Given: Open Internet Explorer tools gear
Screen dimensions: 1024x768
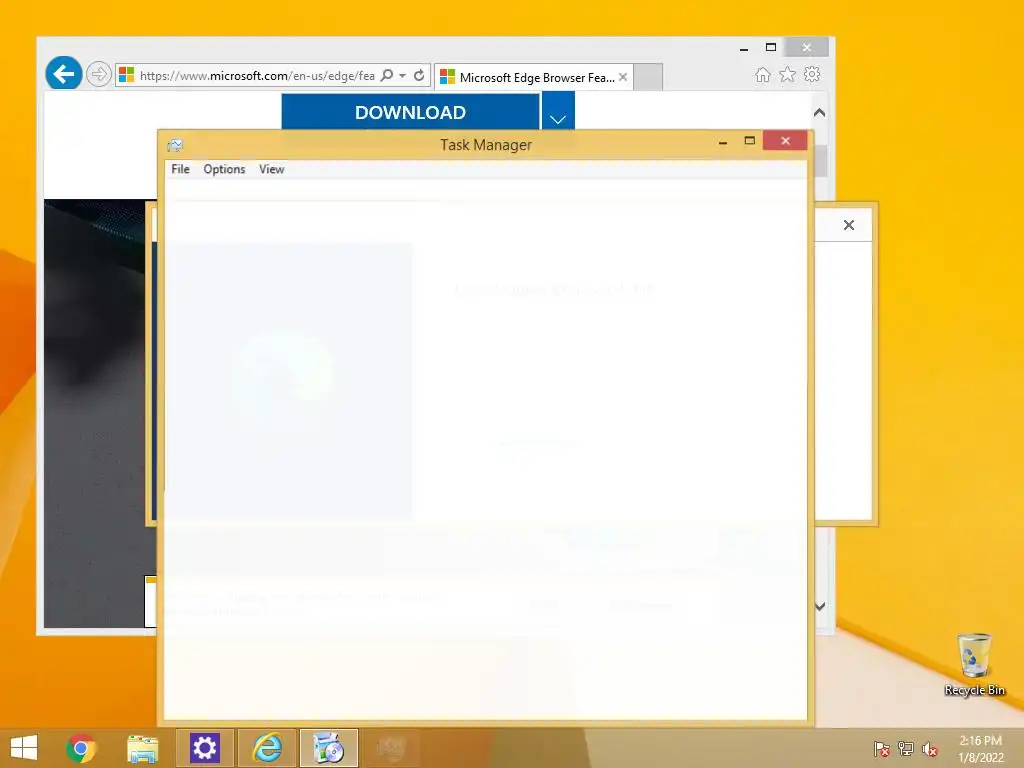Looking at the screenshot, I should pyautogui.click(x=812, y=74).
